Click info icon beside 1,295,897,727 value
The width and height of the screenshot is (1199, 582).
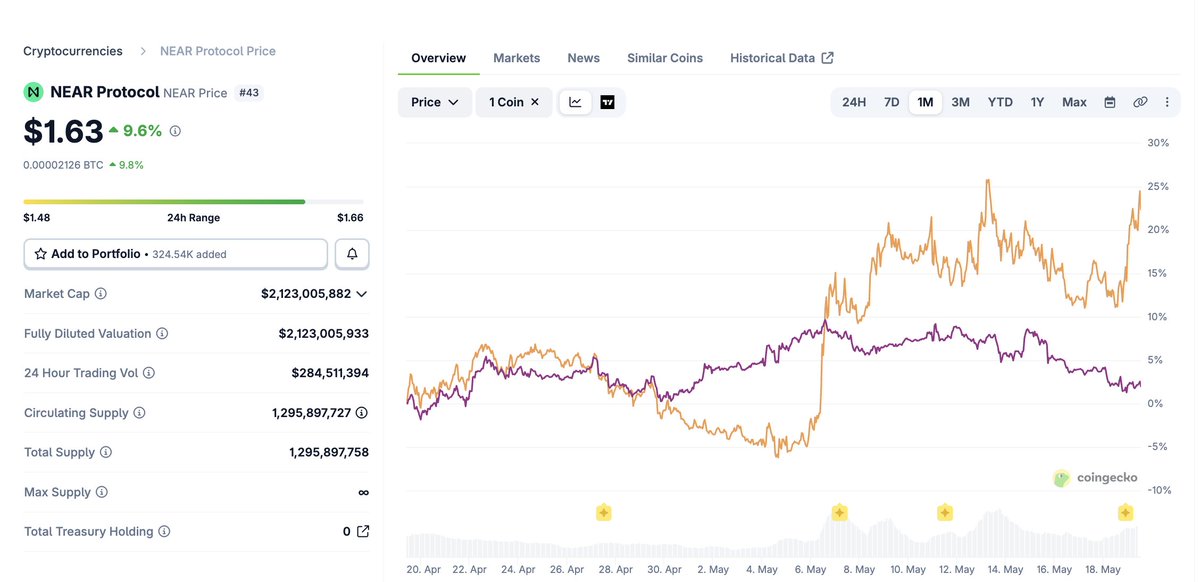362,413
